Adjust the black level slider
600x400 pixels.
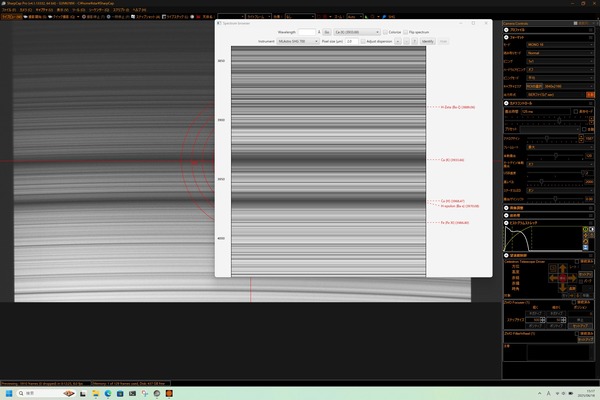pos(541,182)
